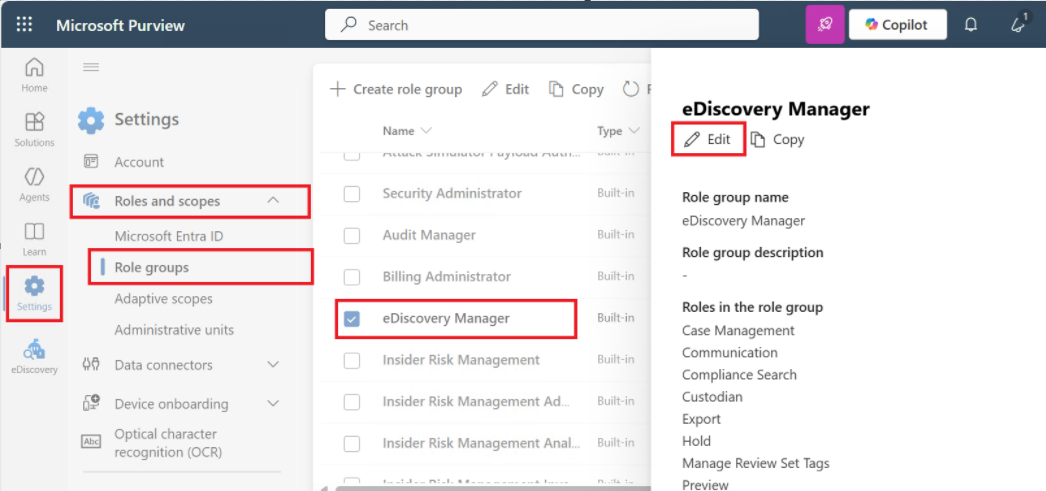This screenshot has height=491, width=1046.
Task: Click Create role group button
Action: (x=396, y=89)
